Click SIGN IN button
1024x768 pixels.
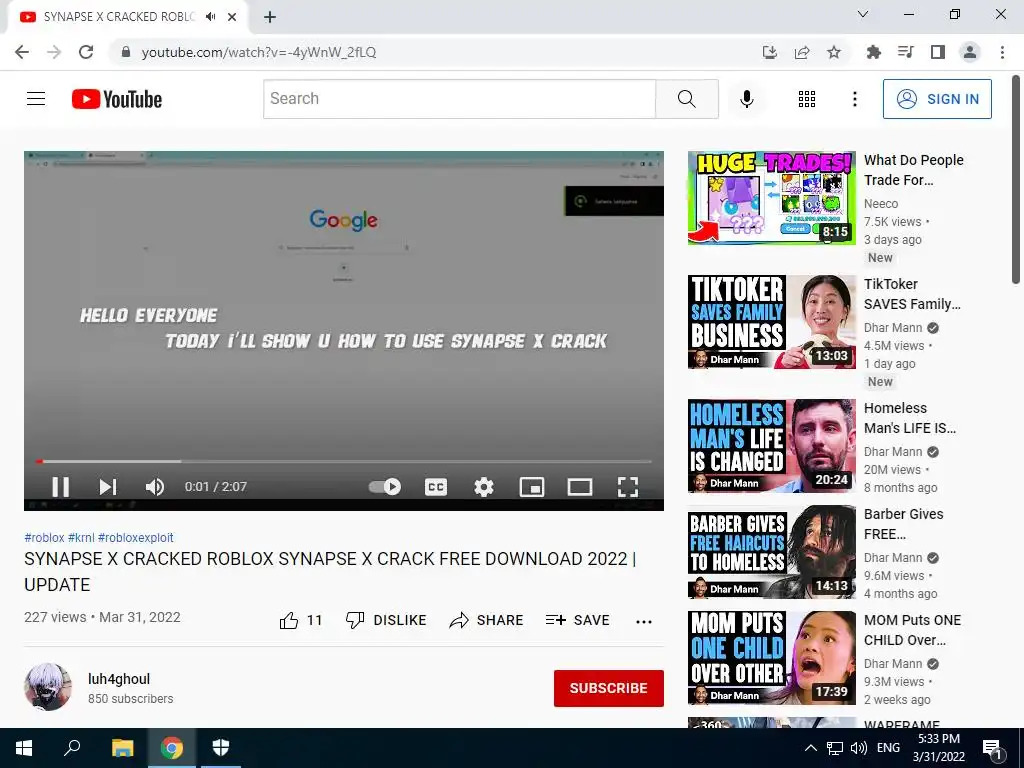click(x=937, y=99)
